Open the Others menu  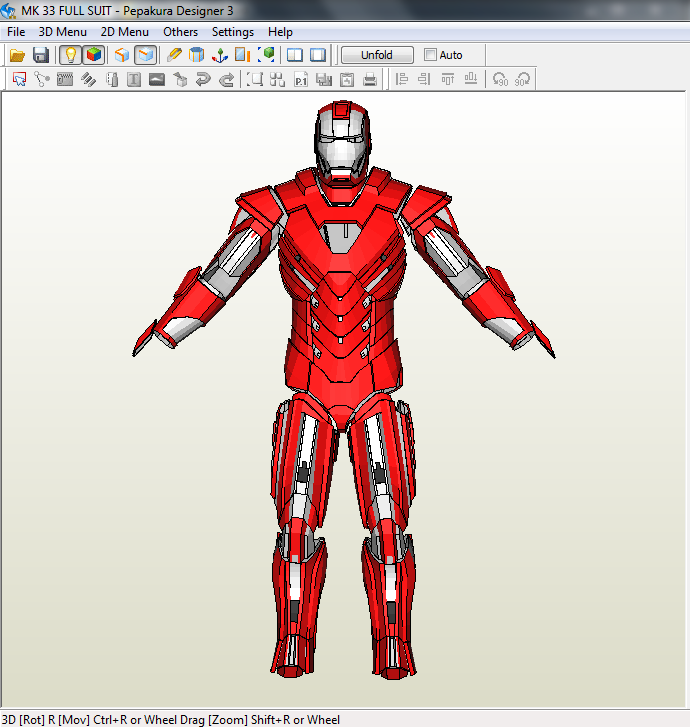pos(181,32)
